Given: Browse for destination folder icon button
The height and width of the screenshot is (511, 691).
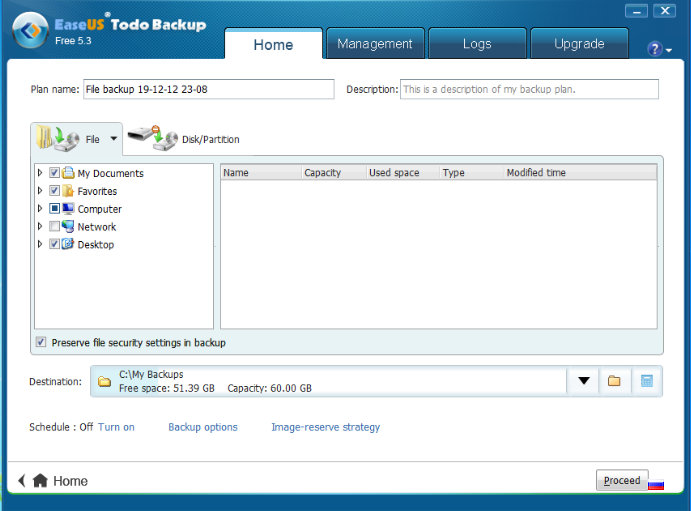Looking at the screenshot, I should (x=614, y=381).
